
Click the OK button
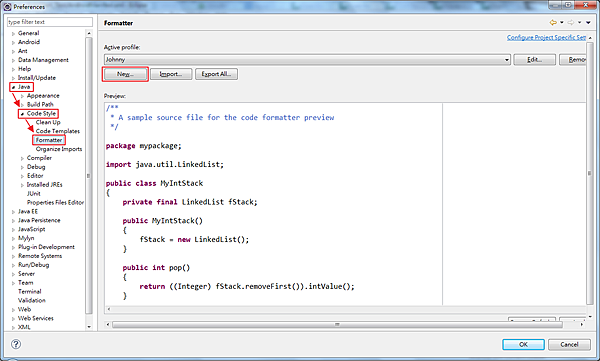pos(523,344)
